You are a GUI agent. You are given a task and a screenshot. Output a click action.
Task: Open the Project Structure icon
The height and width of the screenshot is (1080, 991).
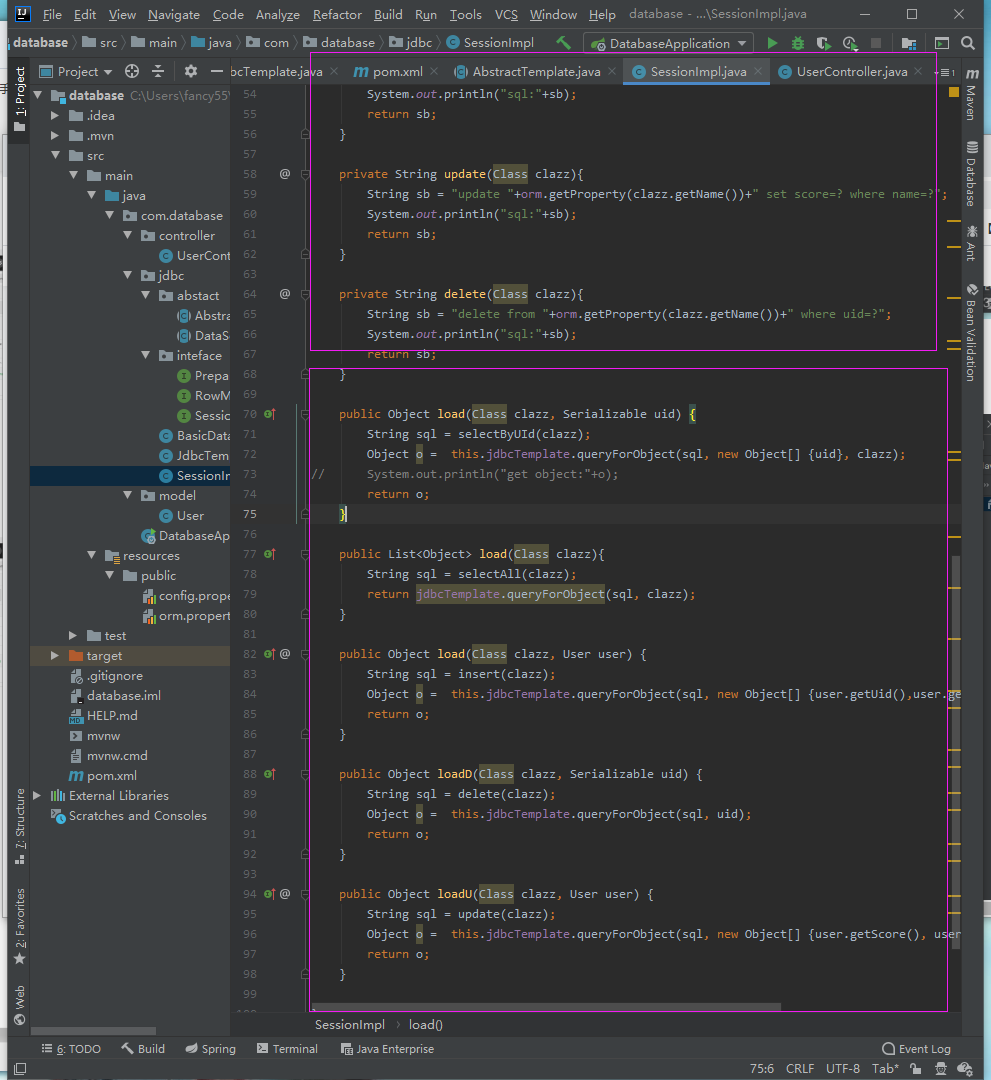[x=909, y=43]
